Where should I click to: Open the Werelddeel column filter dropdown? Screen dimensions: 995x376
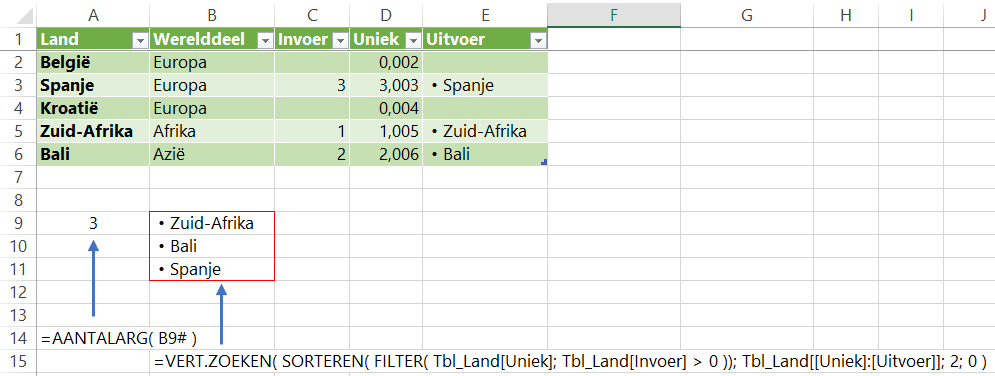tap(265, 41)
